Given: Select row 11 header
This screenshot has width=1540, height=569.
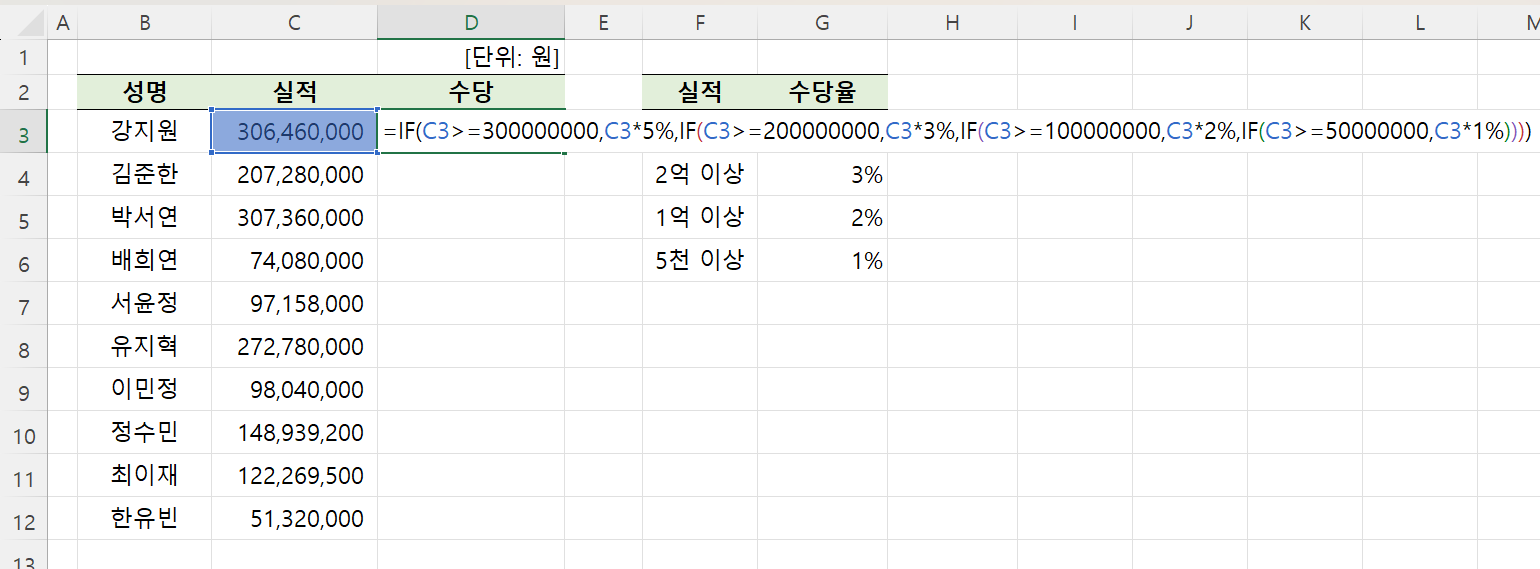Looking at the screenshot, I should coord(24,476).
